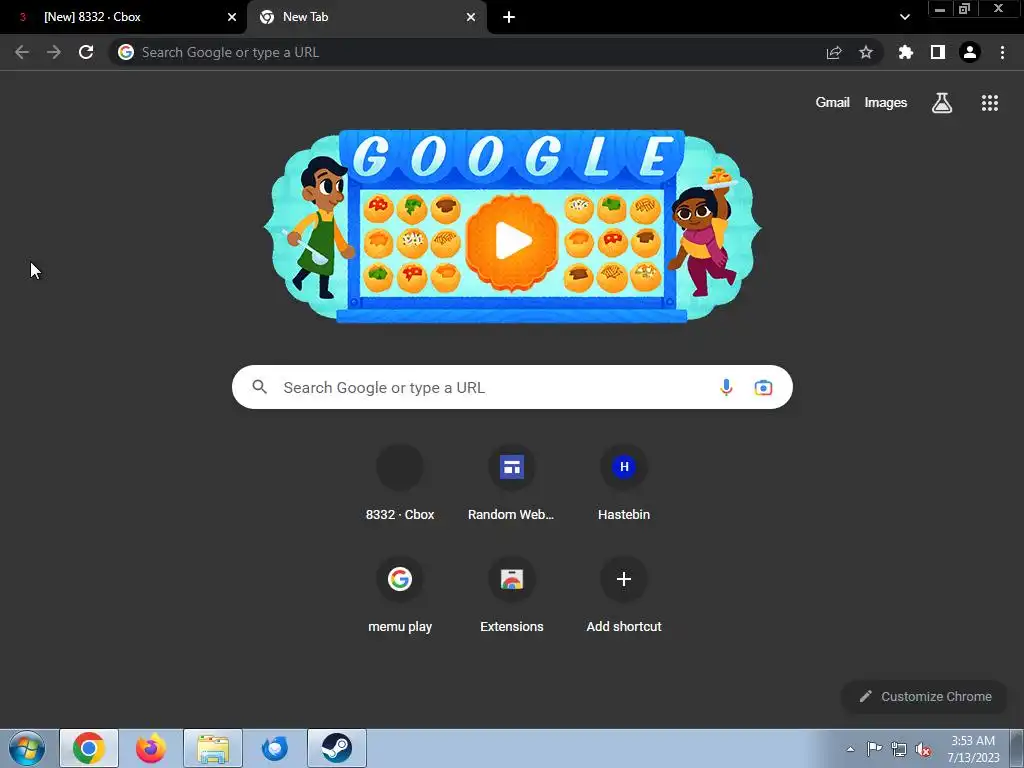Open the Action Center flag icon
The image size is (1024, 768).
[x=874, y=749]
